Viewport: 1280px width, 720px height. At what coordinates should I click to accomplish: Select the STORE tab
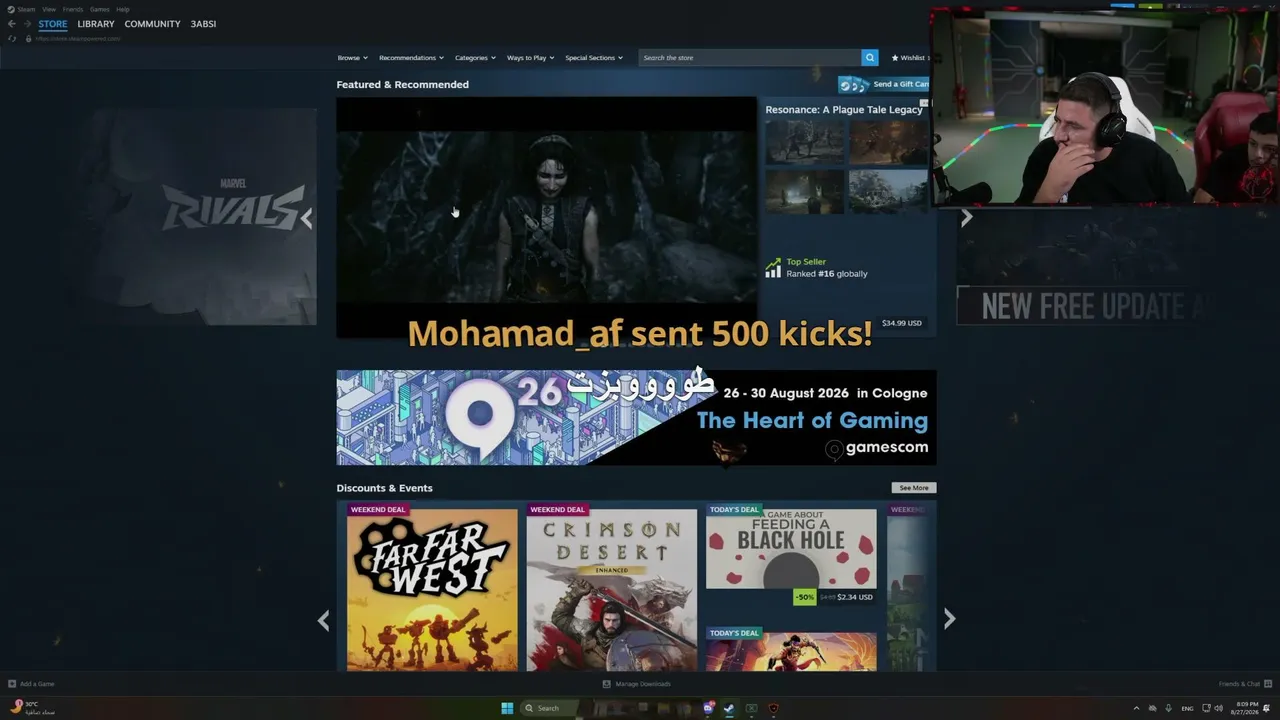53,24
